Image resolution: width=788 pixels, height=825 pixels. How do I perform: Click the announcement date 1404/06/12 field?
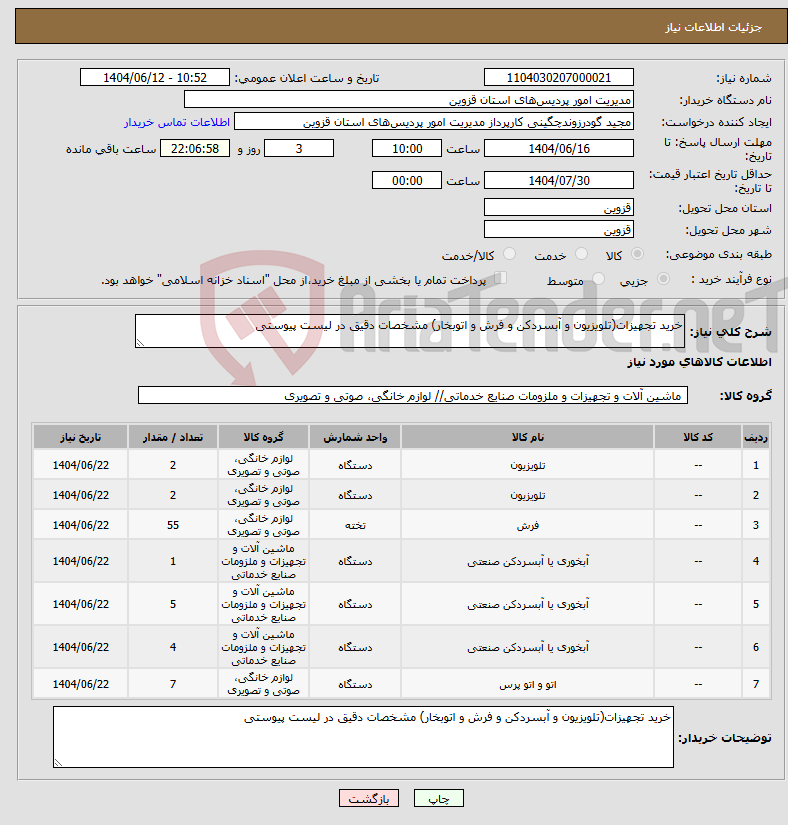(155, 77)
